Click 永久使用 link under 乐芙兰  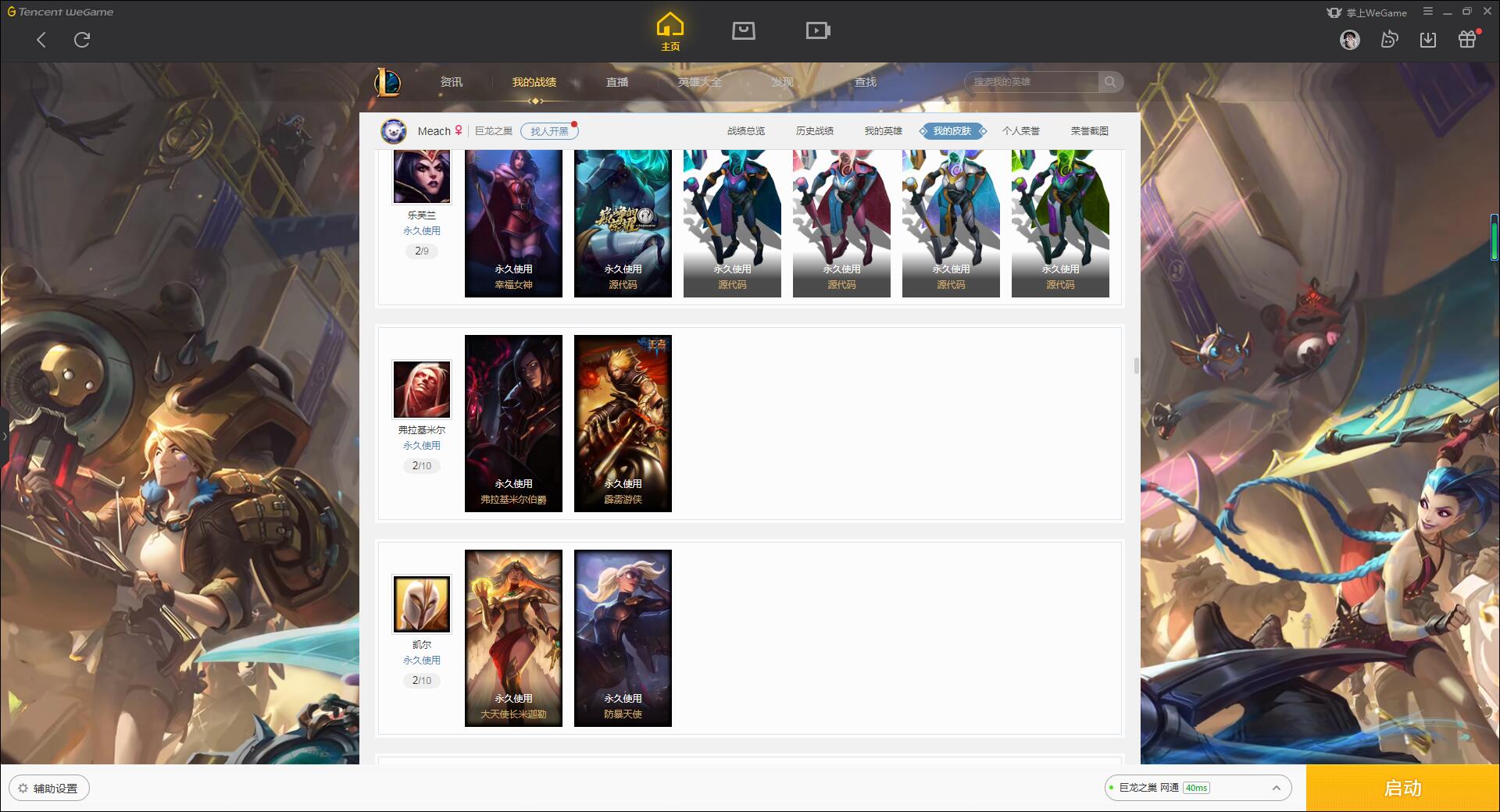point(422,231)
